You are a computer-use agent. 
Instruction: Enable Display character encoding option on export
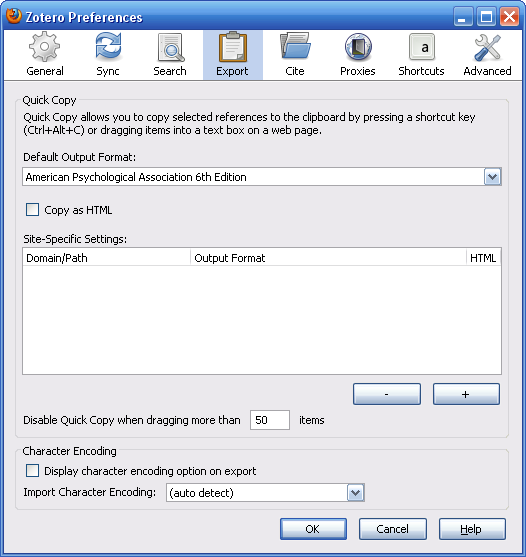pyautogui.click(x=32, y=471)
